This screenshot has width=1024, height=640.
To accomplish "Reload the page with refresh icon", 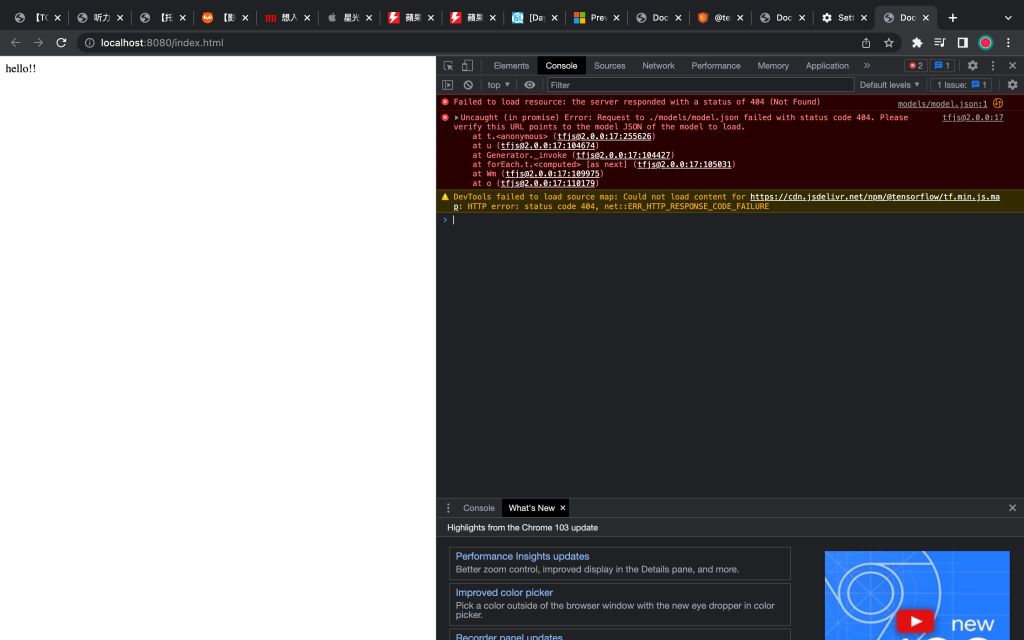I will coord(61,42).
